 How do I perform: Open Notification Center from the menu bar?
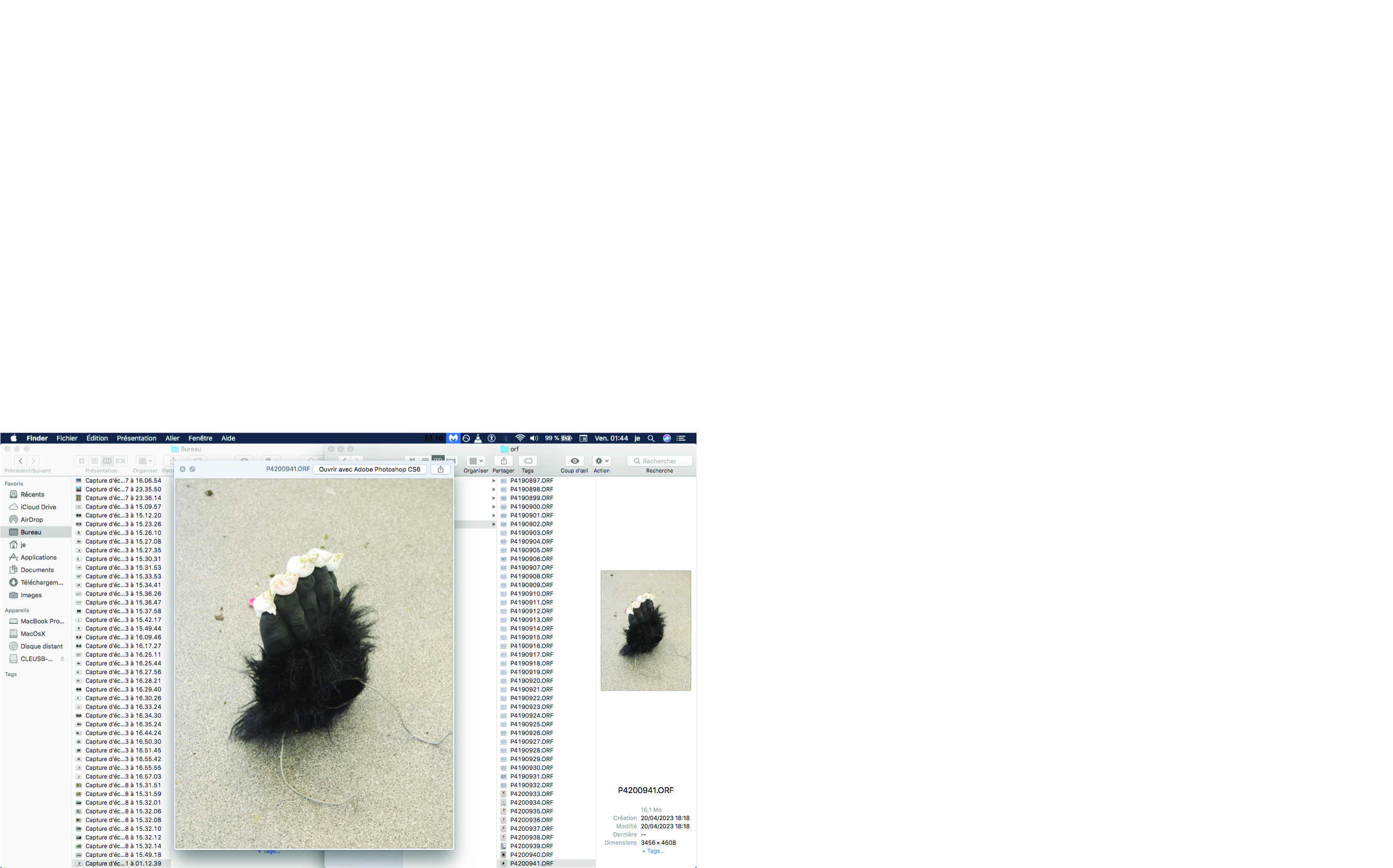(x=682, y=438)
